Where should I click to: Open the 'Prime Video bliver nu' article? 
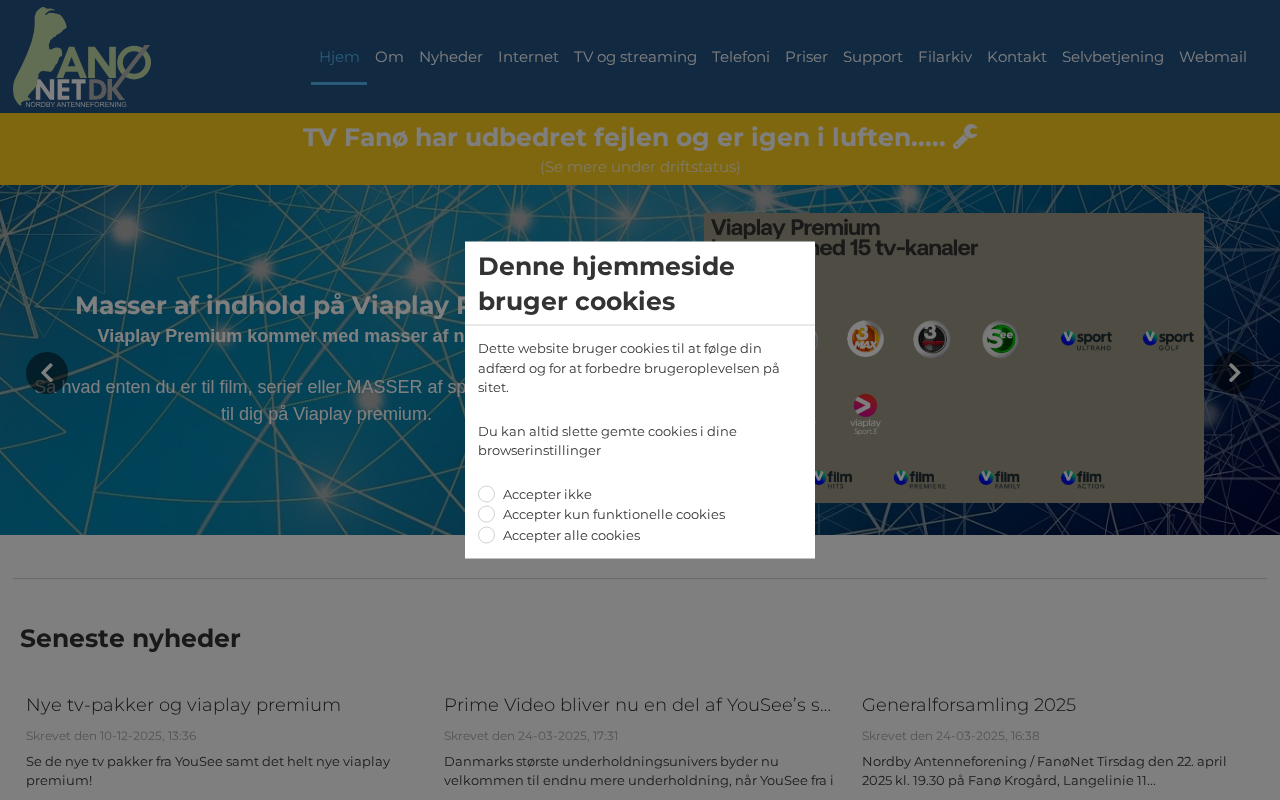[x=638, y=705]
